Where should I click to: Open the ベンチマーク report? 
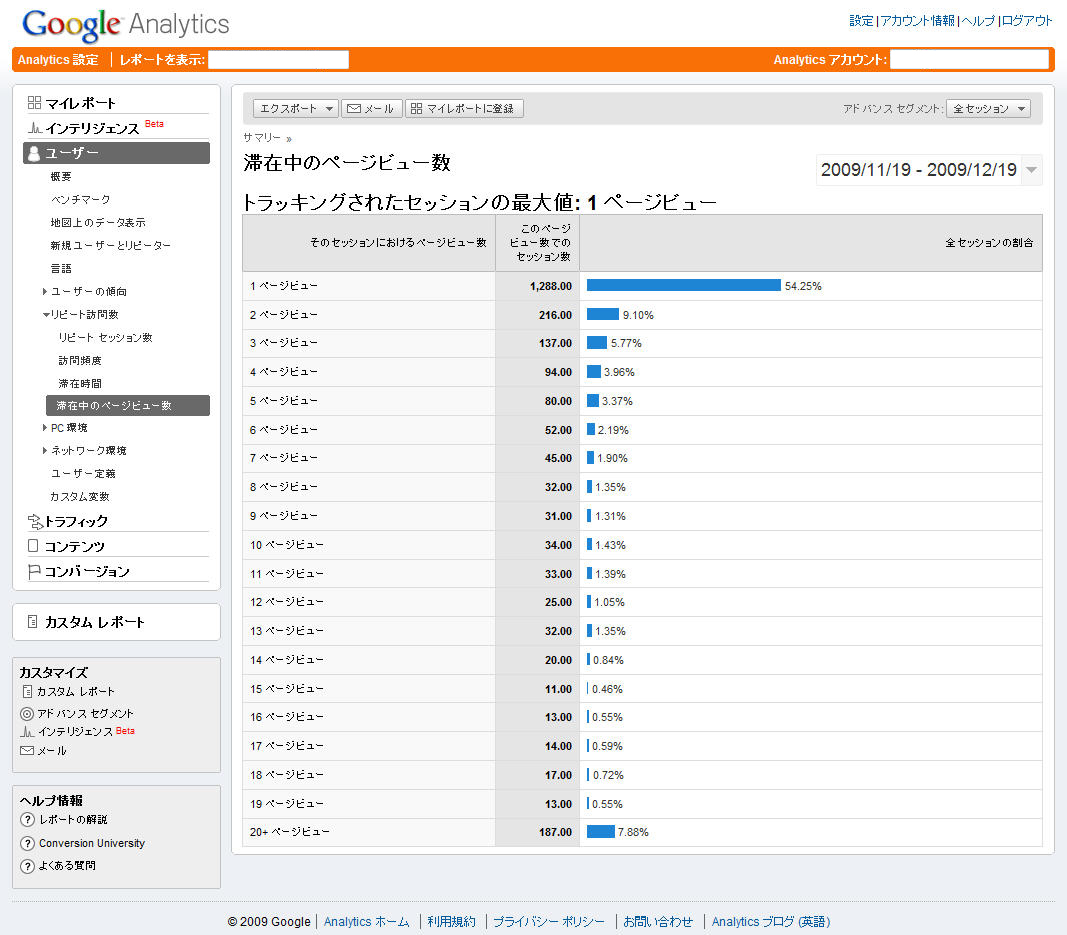(80, 199)
